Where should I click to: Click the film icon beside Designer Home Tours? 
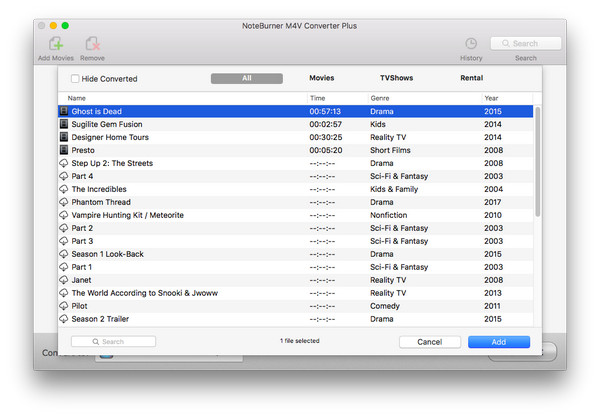coord(64,137)
